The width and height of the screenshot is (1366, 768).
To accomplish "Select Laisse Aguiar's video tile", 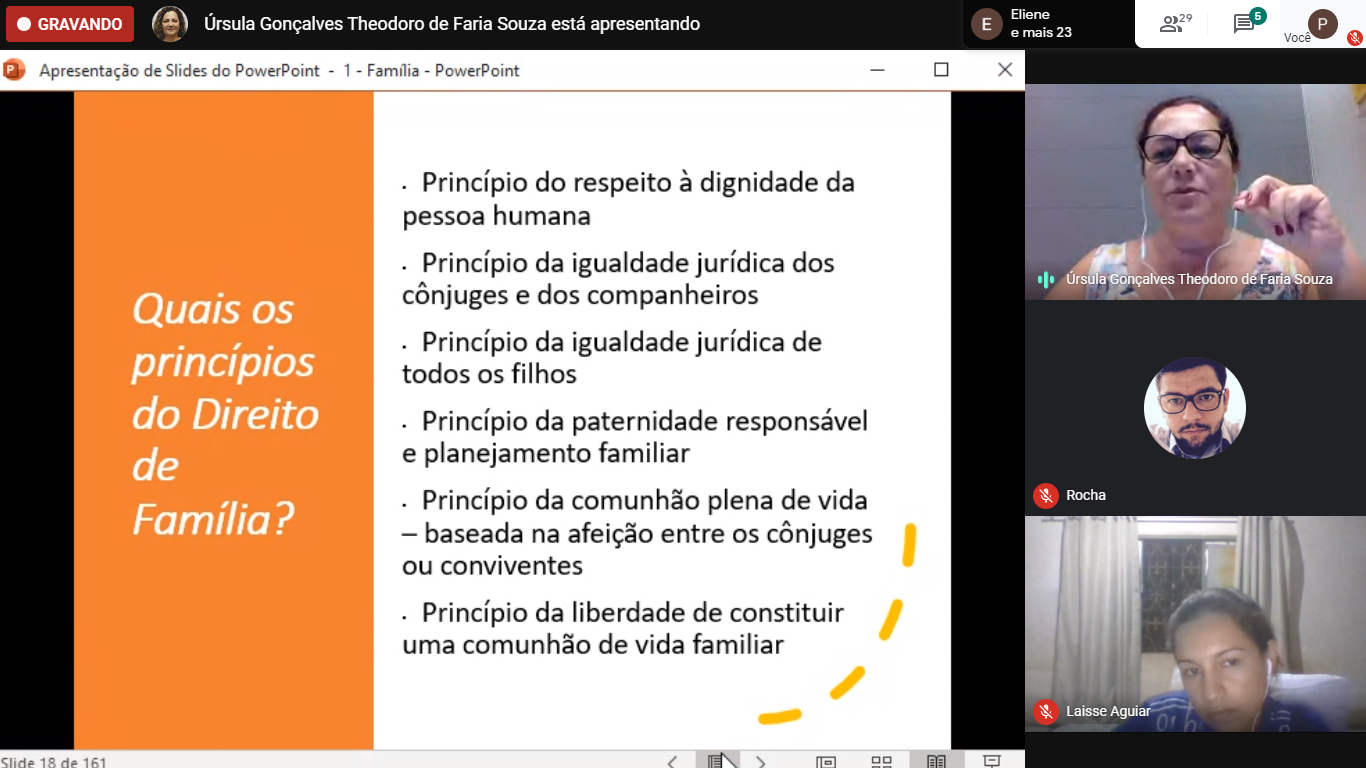I will (1195, 620).
